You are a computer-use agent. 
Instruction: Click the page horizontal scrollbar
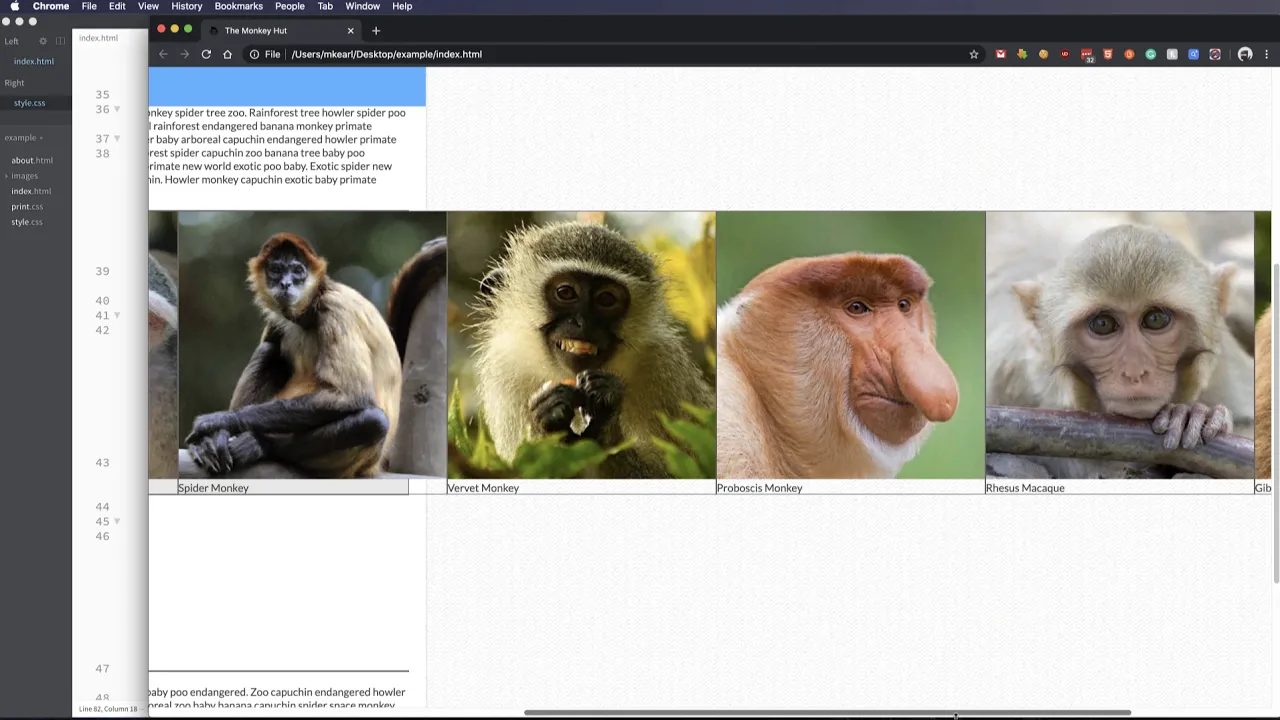pyautogui.click(x=828, y=713)
